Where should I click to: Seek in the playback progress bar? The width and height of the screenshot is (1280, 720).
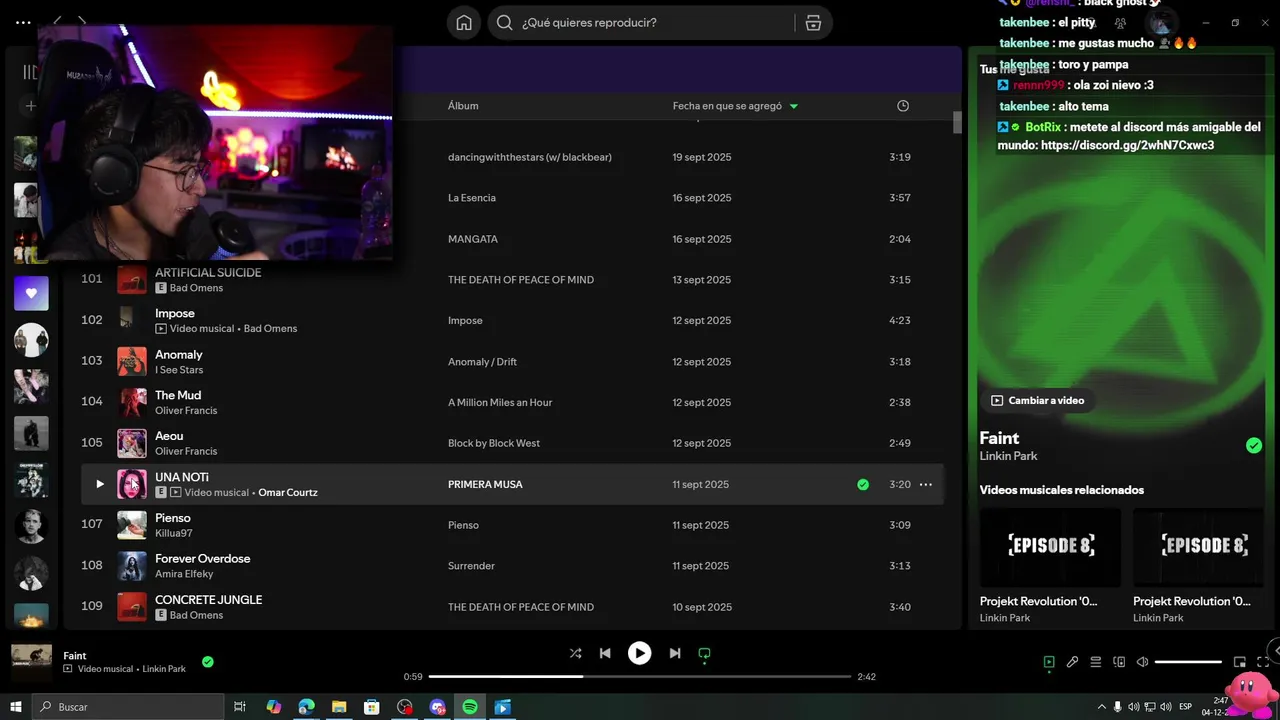click(x=640, y=677)
